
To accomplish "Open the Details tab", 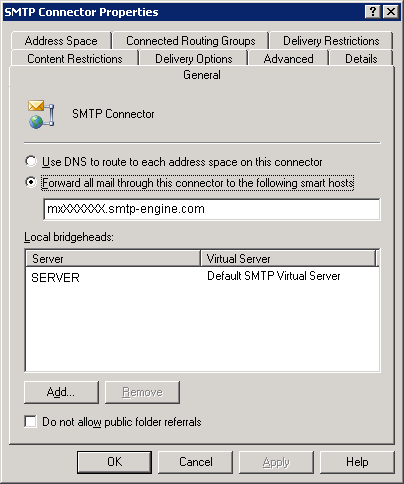I will tap(361, 59).
